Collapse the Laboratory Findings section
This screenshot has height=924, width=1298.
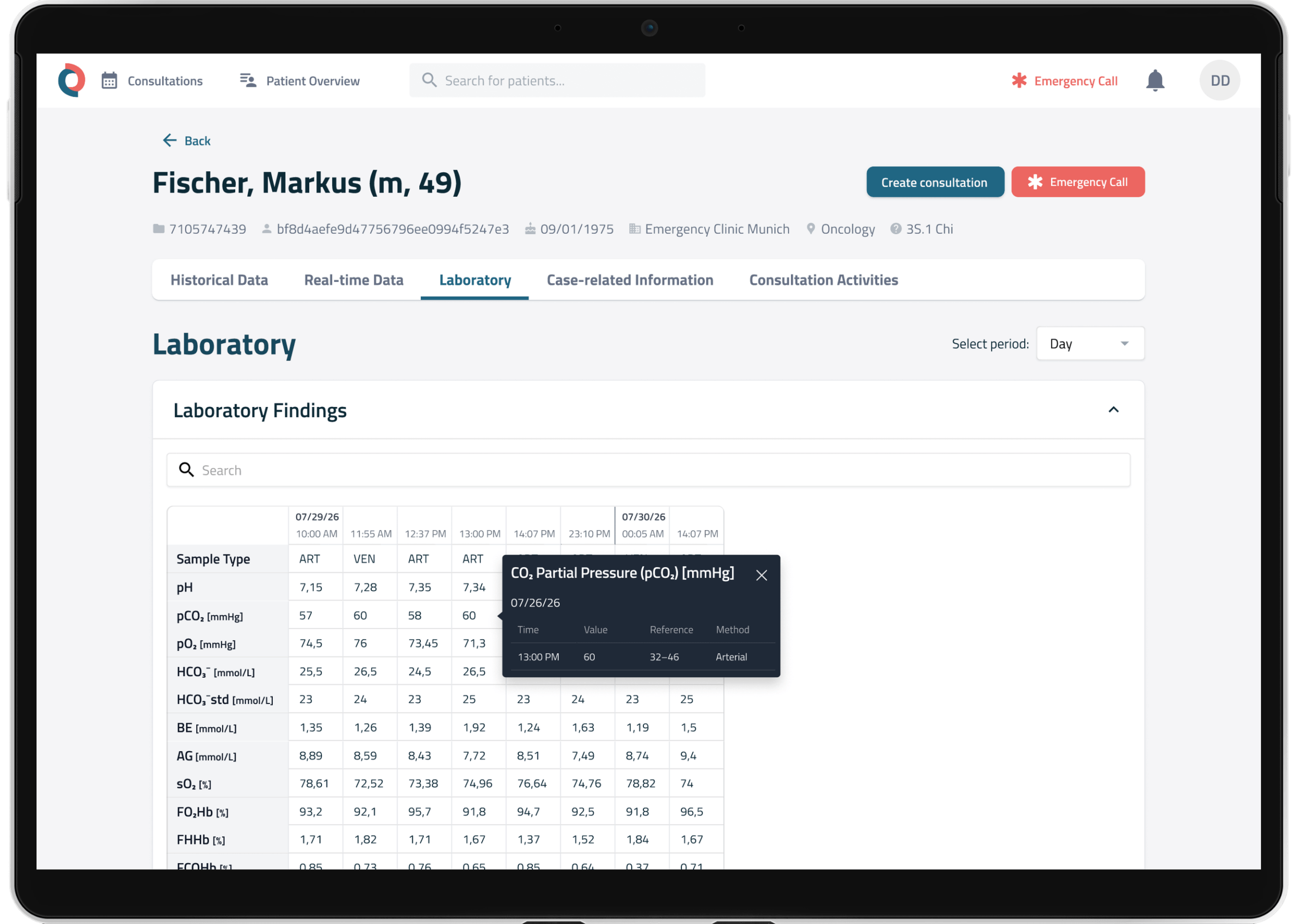point(1113,410)
